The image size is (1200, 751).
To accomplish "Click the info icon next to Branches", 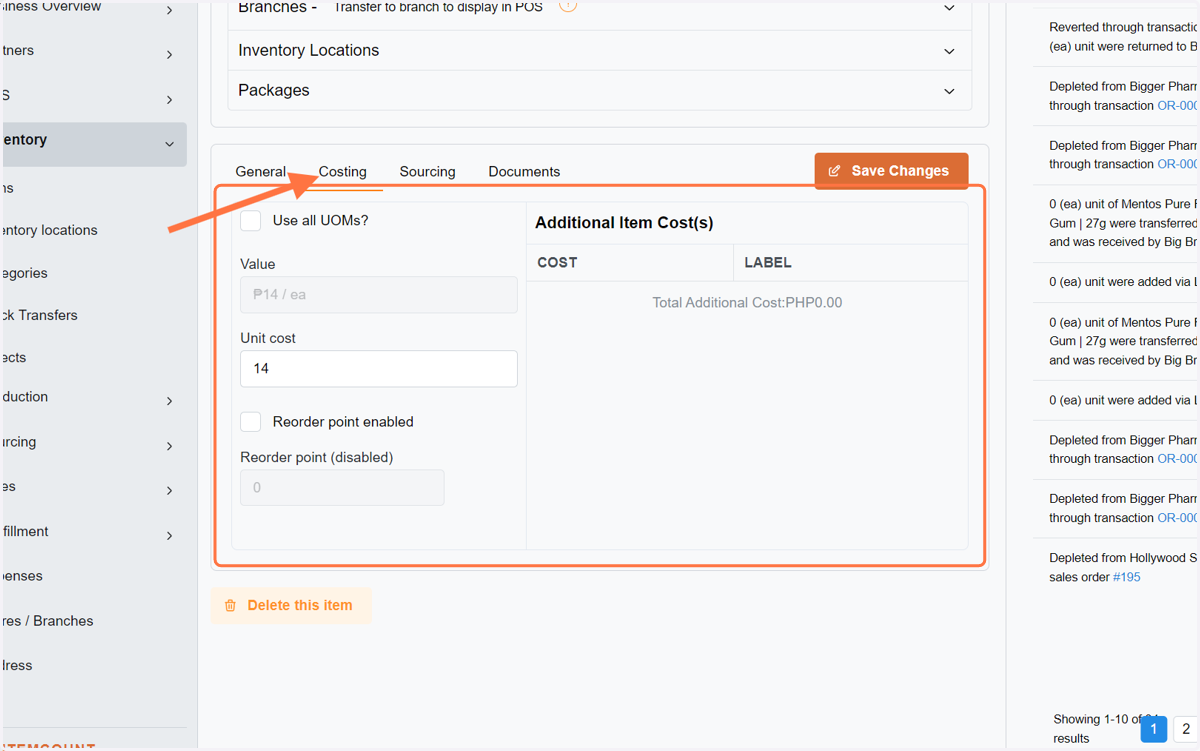I will coord(568,5).
